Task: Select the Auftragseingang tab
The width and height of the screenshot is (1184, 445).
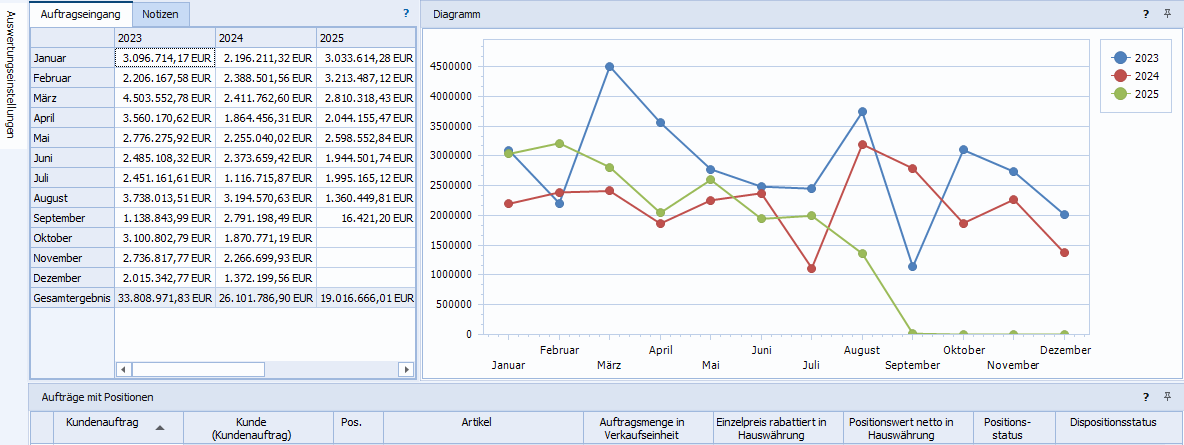Action: coord(82,14)
